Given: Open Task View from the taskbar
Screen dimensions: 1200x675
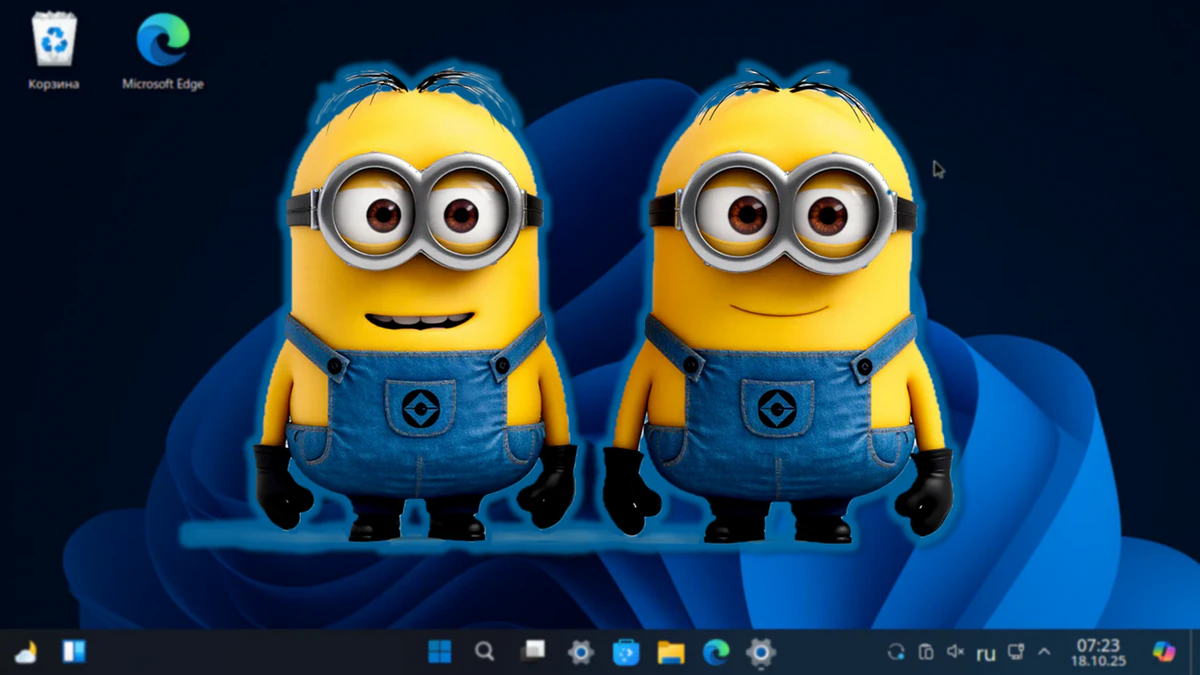Looking at the screenshot, I should [533, 652].
